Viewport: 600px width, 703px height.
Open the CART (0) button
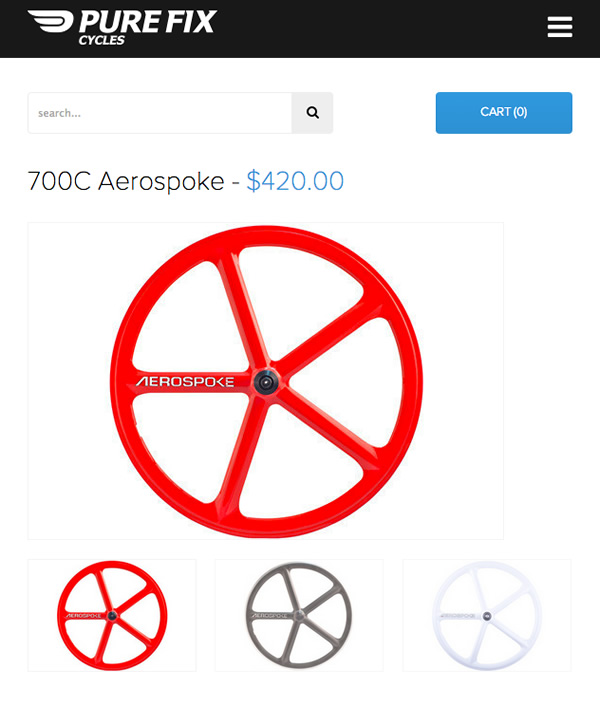(504, 113)
